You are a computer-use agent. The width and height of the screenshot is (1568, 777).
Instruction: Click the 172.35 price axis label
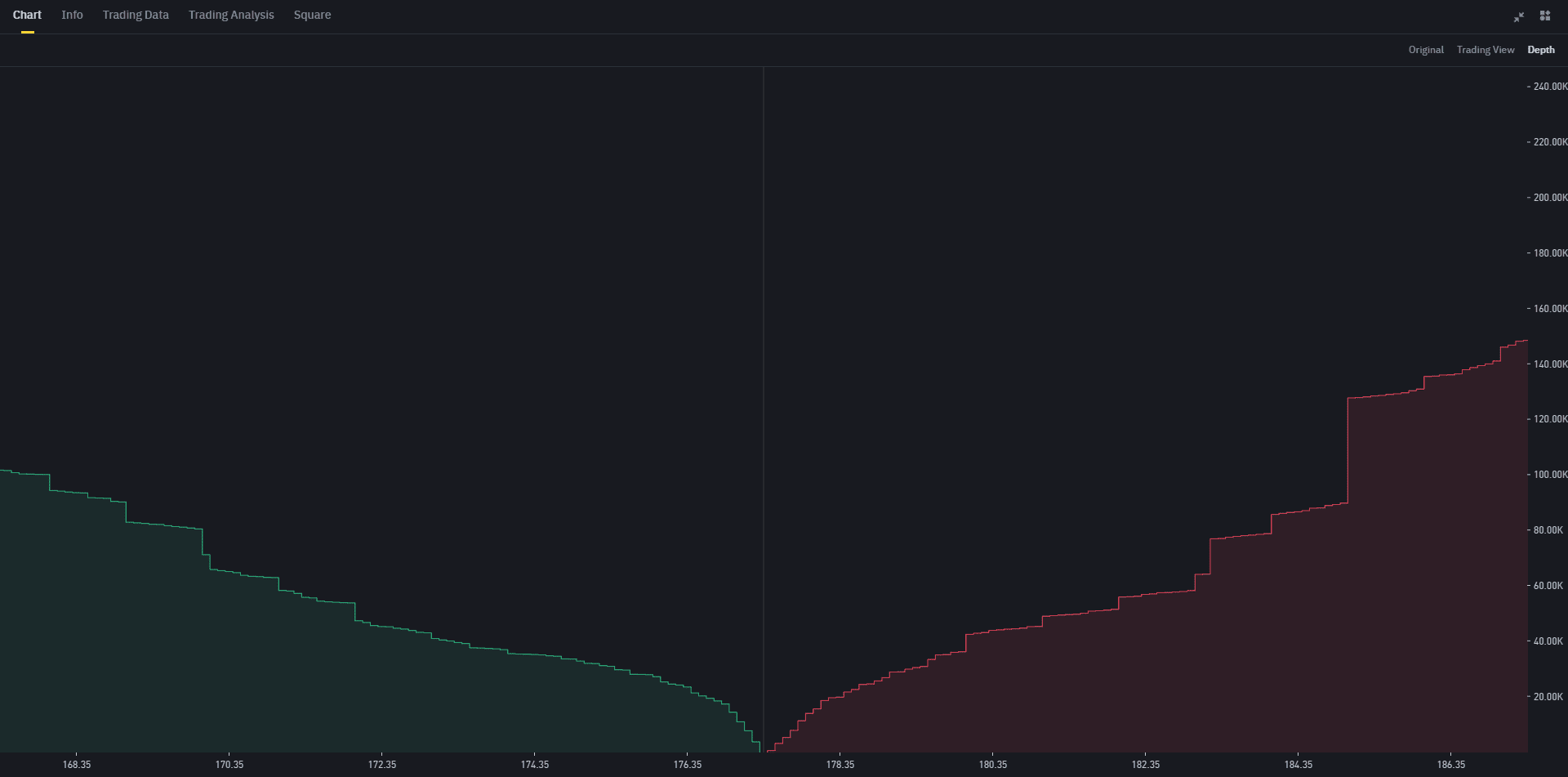click(x=382, y=765)
